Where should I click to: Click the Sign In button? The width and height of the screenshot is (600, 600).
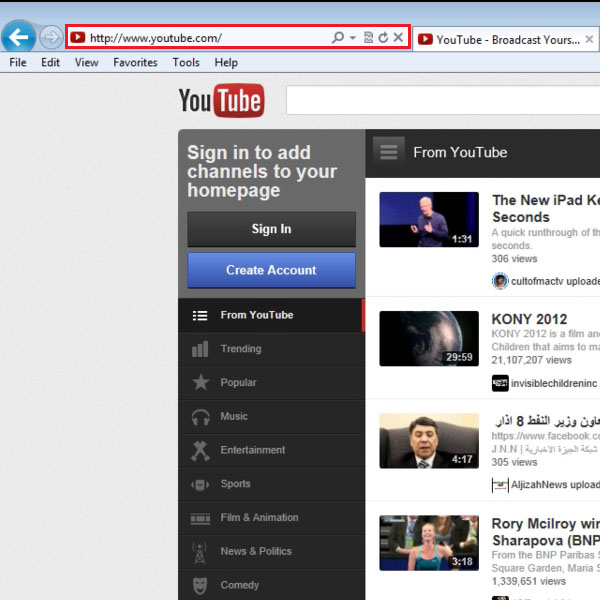pyautogui.click(x=271, y=229)
